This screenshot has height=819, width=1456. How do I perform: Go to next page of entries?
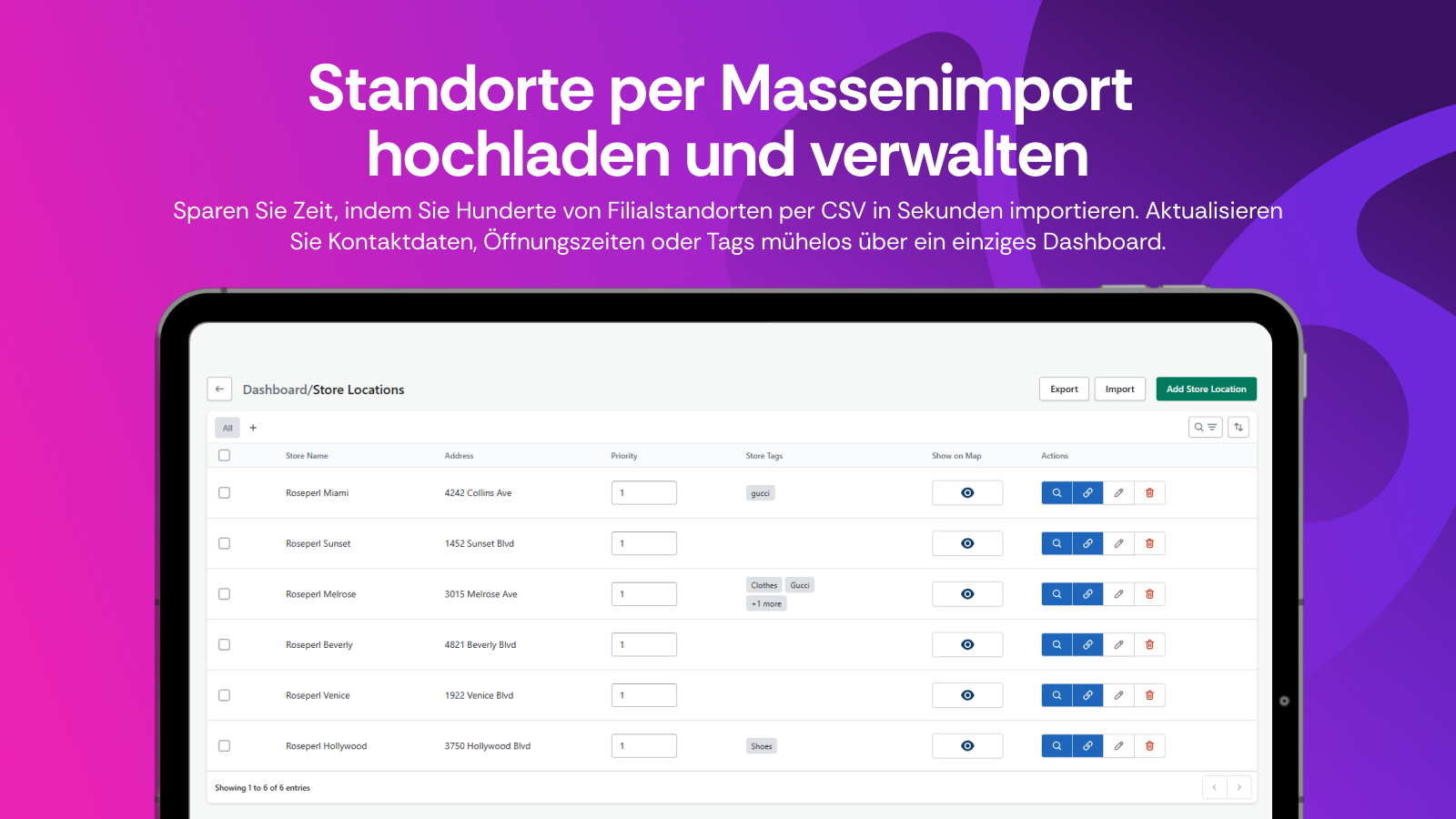[x=1239, y=787]
